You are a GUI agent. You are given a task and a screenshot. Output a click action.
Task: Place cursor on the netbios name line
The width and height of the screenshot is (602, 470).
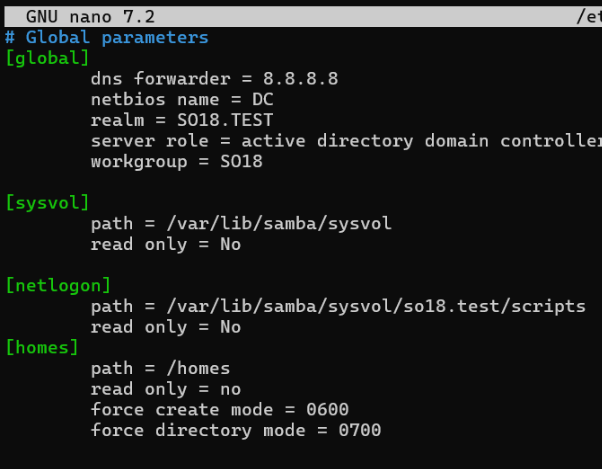(x=182, y=100)
